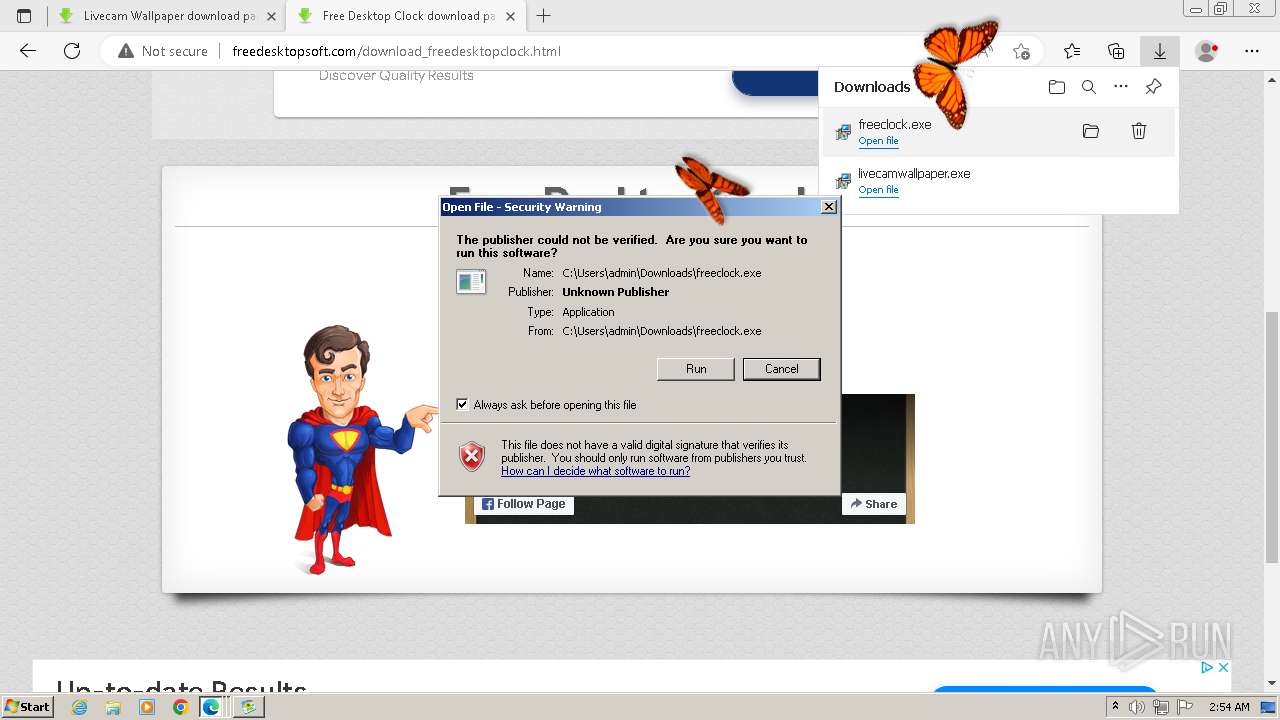Click livecamwallpaper.exe entry in Downloads
Screen dimensions: 1280x720
pyautogui.click(x=998, y=180)
